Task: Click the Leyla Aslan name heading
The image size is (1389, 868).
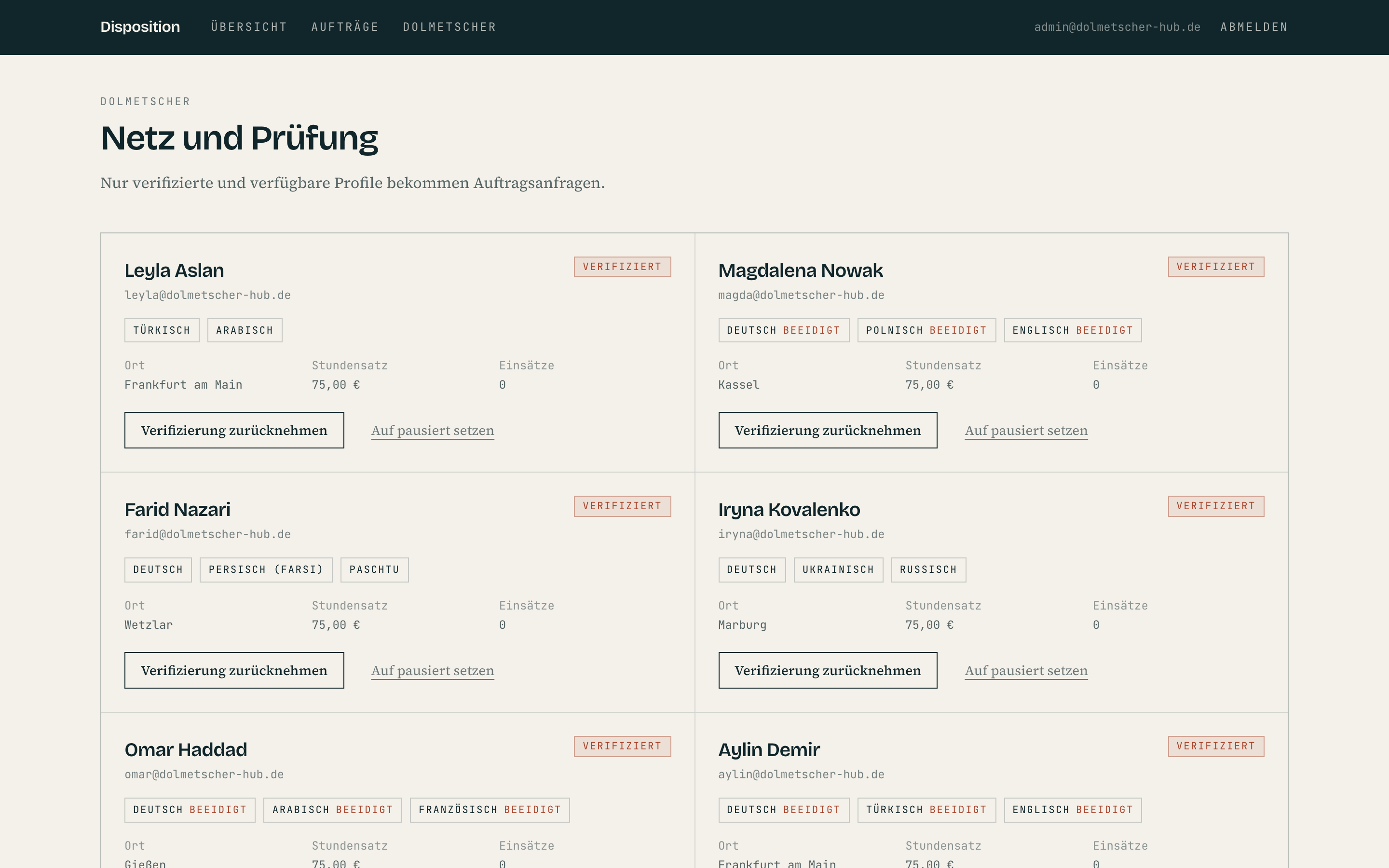Action: [175, 271]
